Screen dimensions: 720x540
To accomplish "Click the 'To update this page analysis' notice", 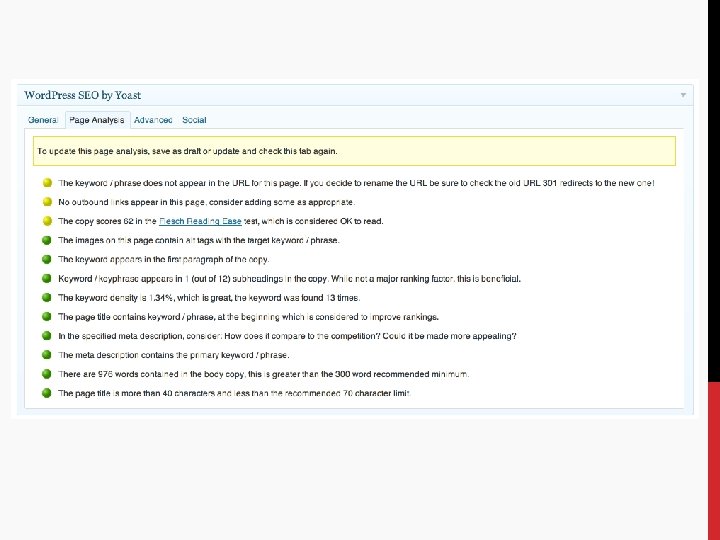I will click(354, 151).
